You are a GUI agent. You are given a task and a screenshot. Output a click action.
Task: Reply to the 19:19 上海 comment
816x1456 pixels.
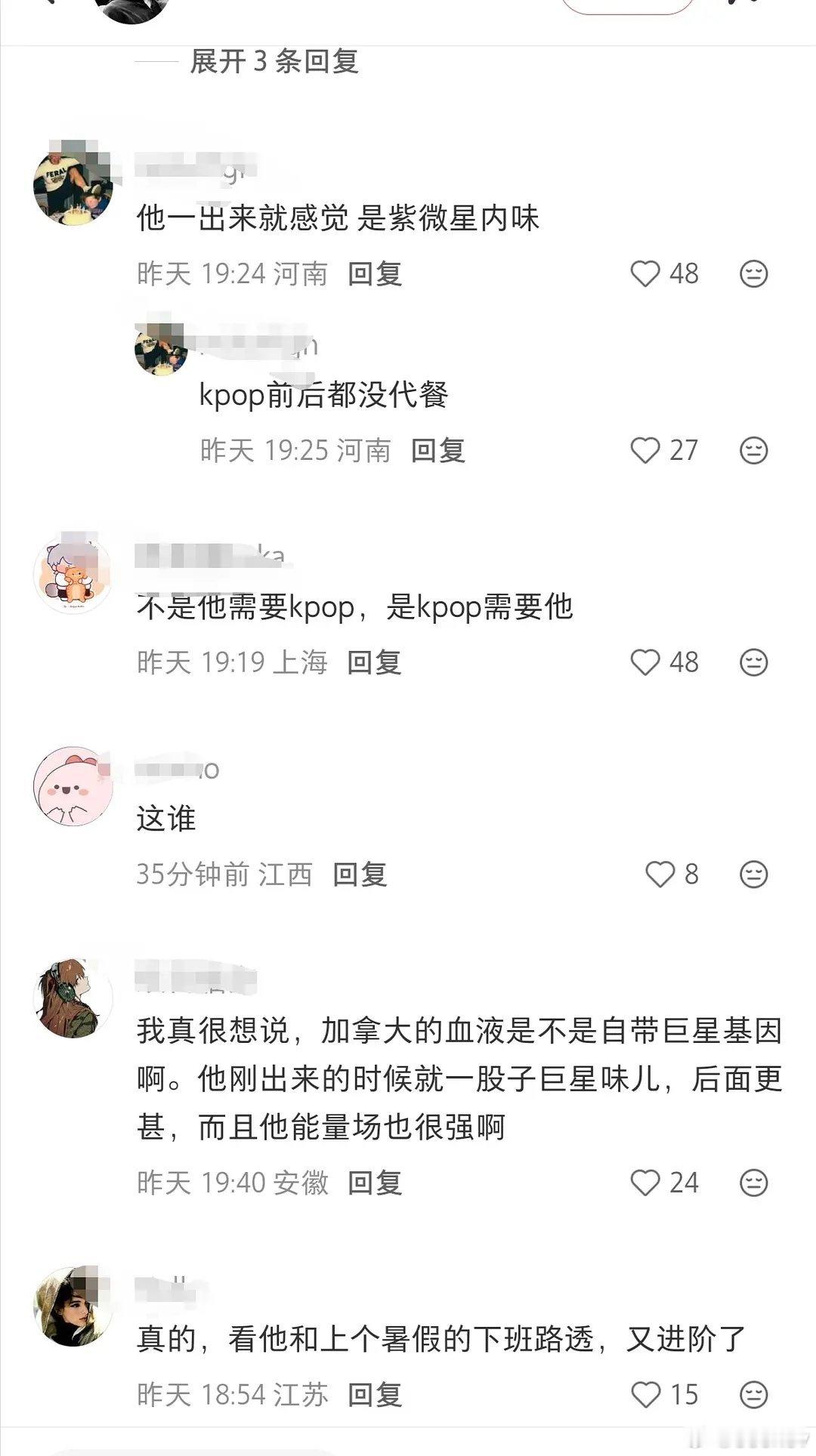click(375, 662)
